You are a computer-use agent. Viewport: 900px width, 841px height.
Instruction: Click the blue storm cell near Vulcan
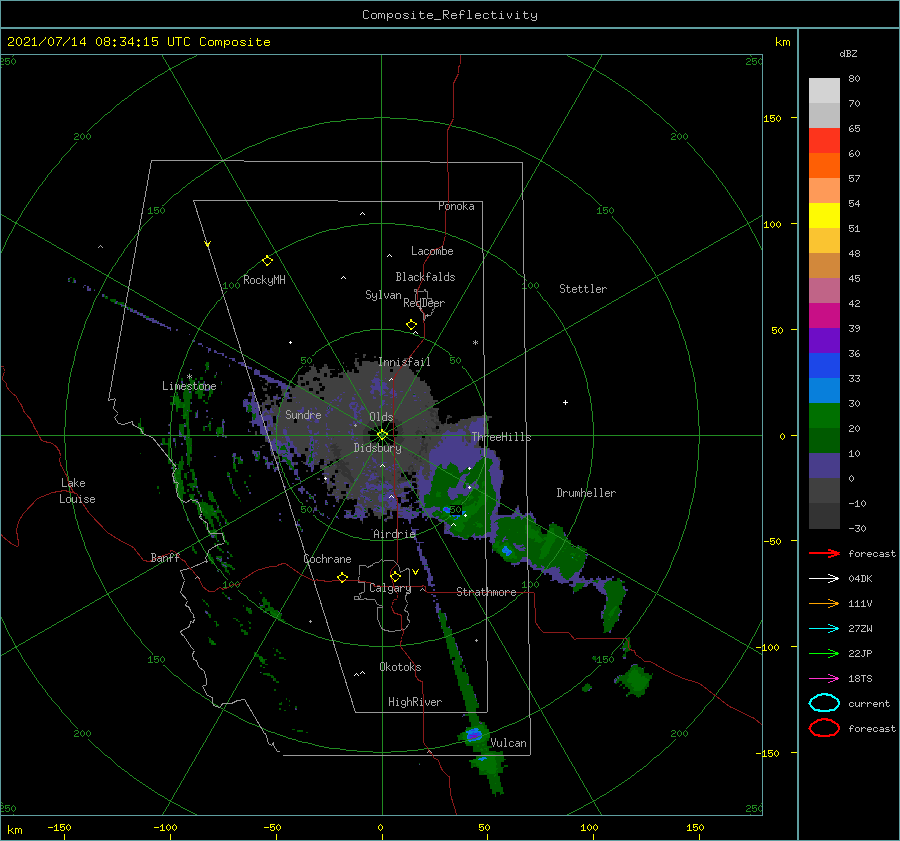click(x=474, y=734)
